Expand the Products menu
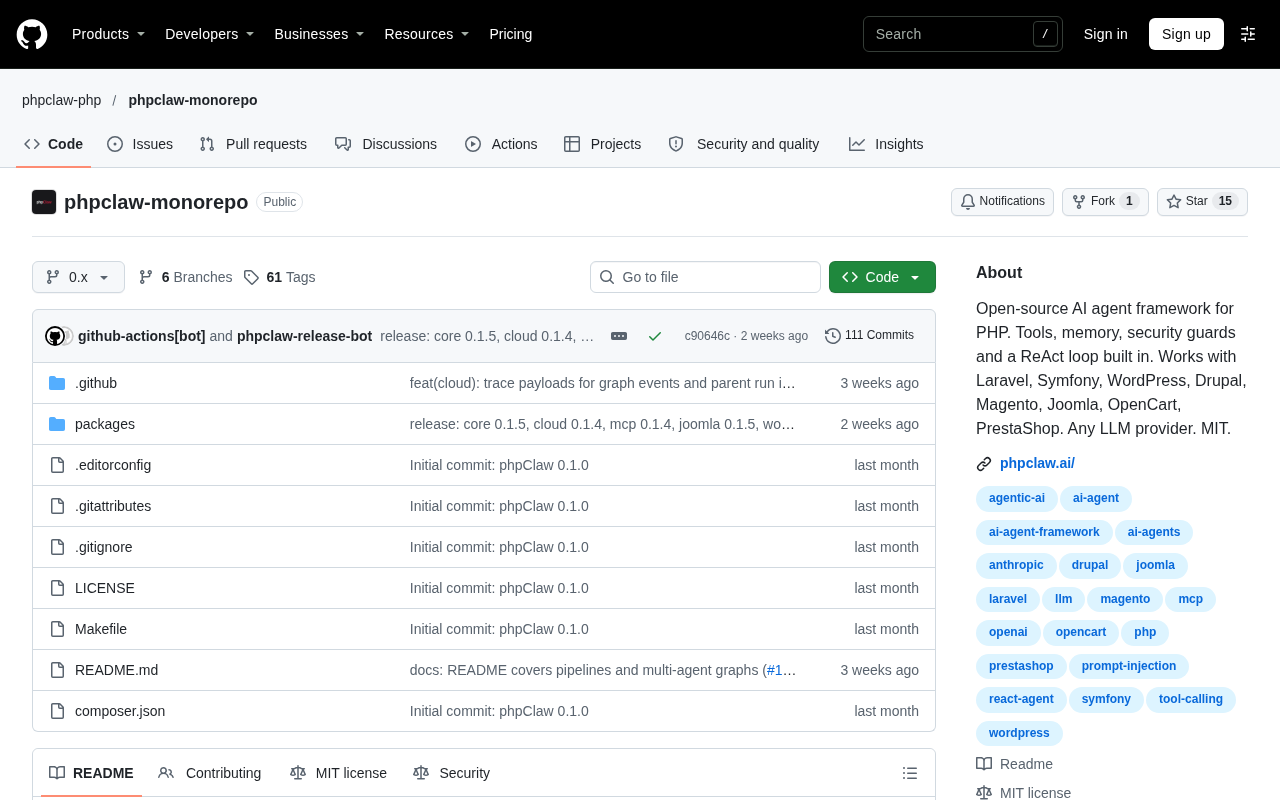1280x800 pixels. point(108,34)
